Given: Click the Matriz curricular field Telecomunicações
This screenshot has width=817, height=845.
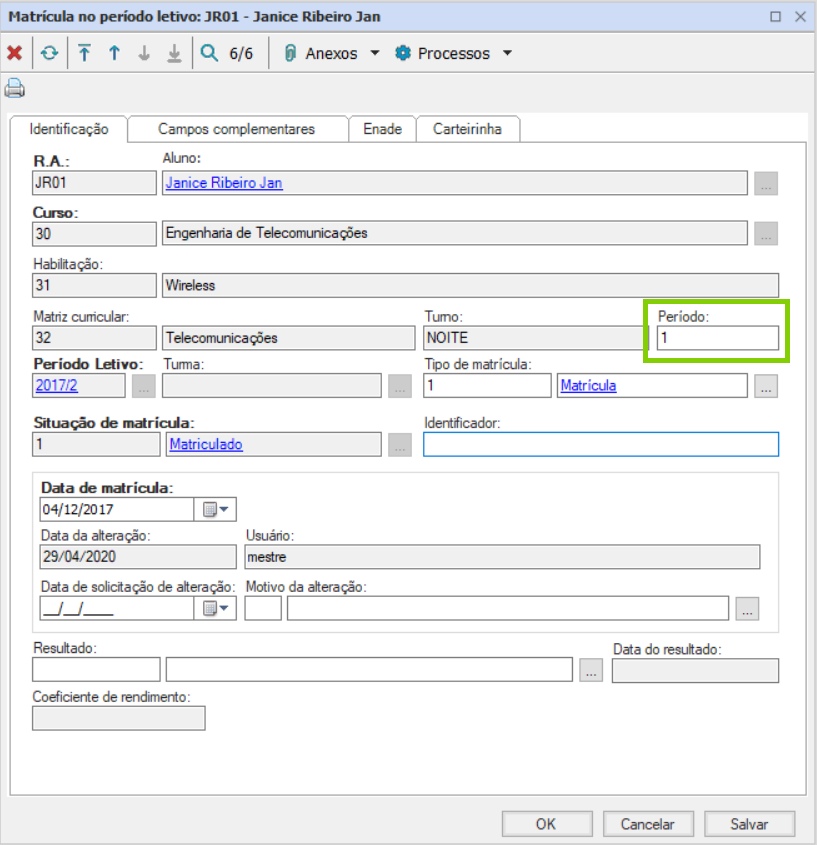Looking at the screenshot, I should (x=289, y=338).
